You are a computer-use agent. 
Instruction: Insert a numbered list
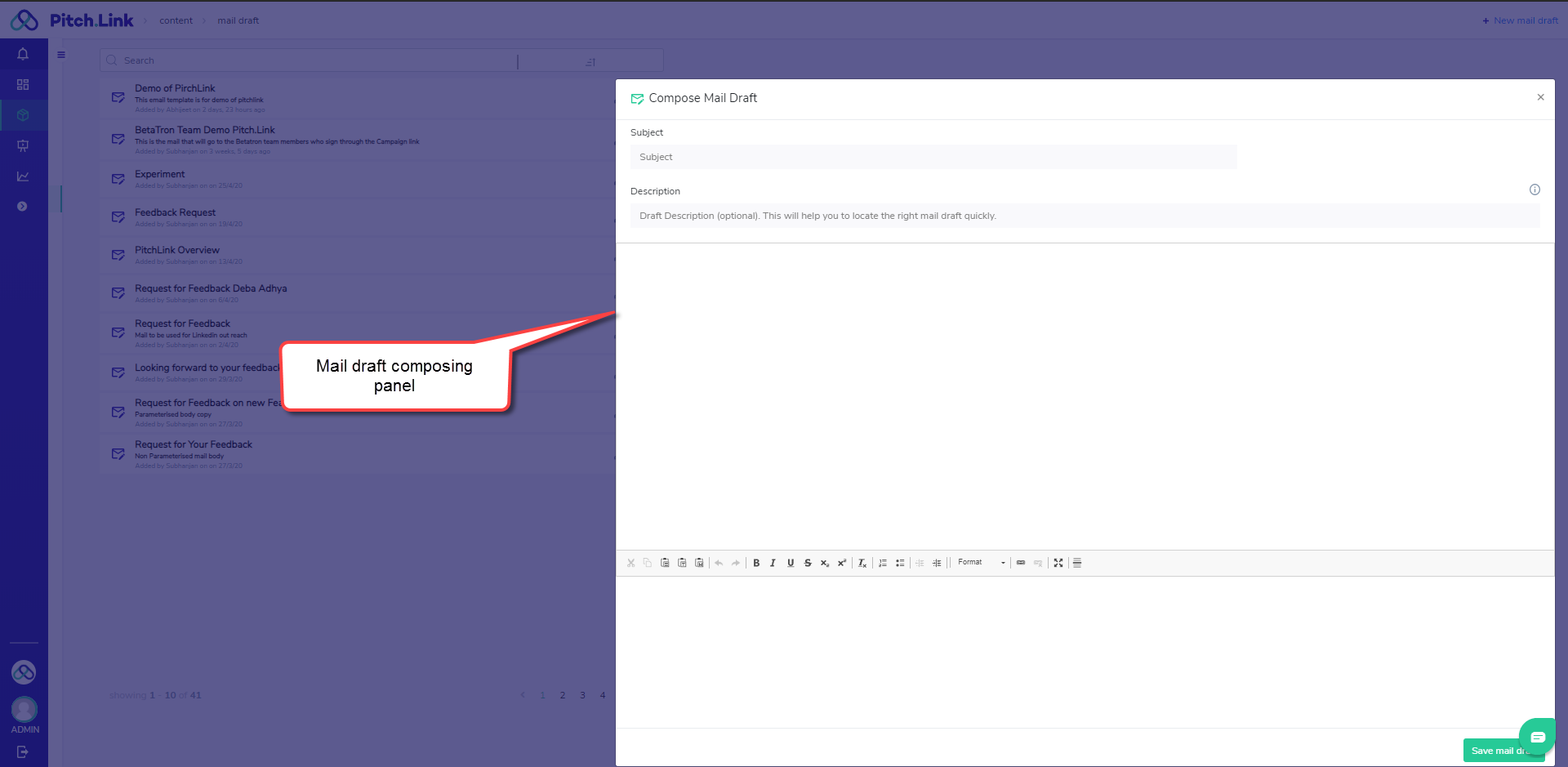[x=883, y=563]
